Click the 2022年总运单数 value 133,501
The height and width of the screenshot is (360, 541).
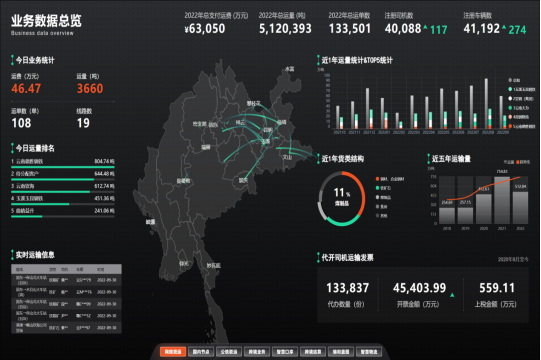click(x=350, y=29)
